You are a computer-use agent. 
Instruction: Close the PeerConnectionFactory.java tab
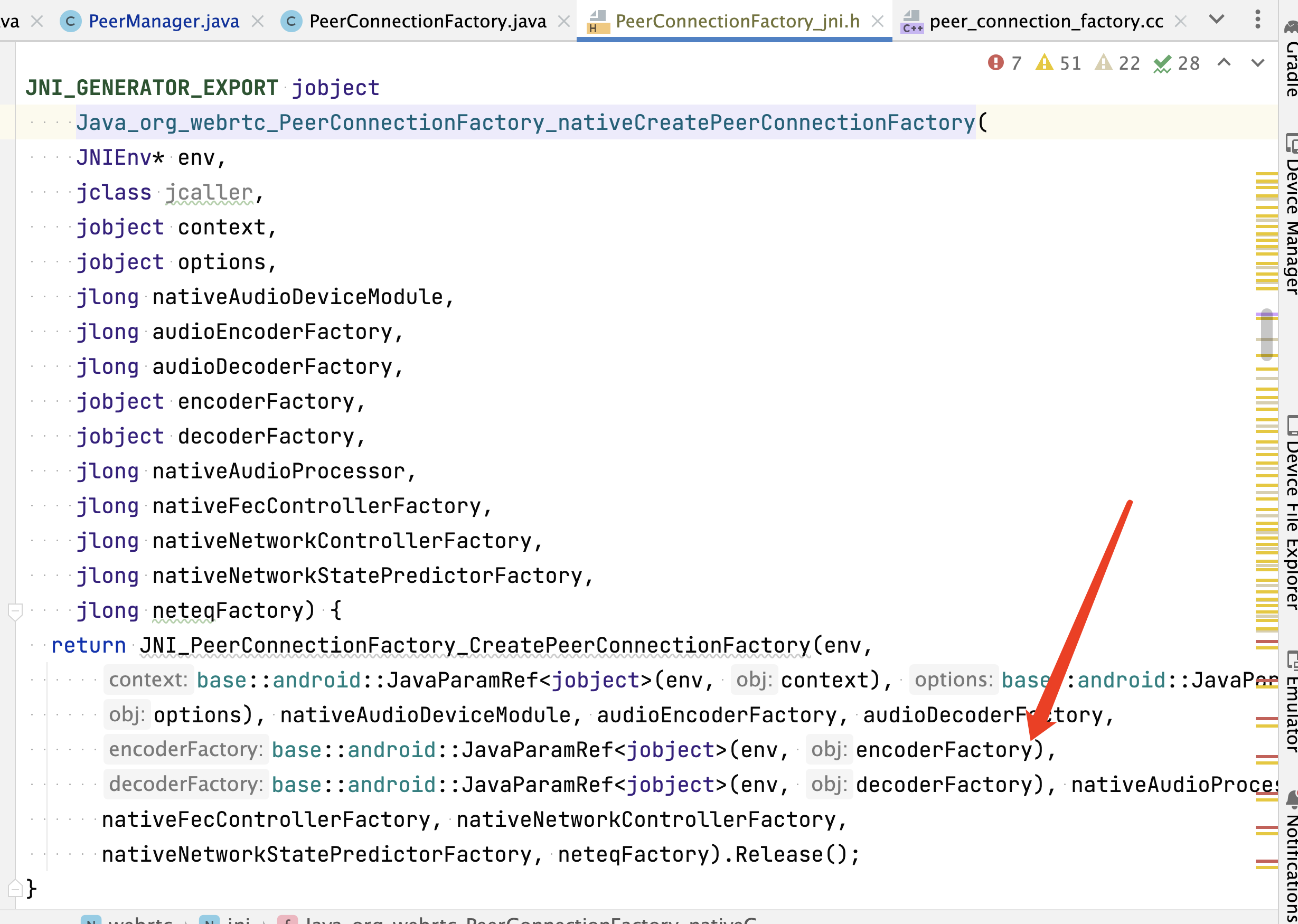(564, 22)
